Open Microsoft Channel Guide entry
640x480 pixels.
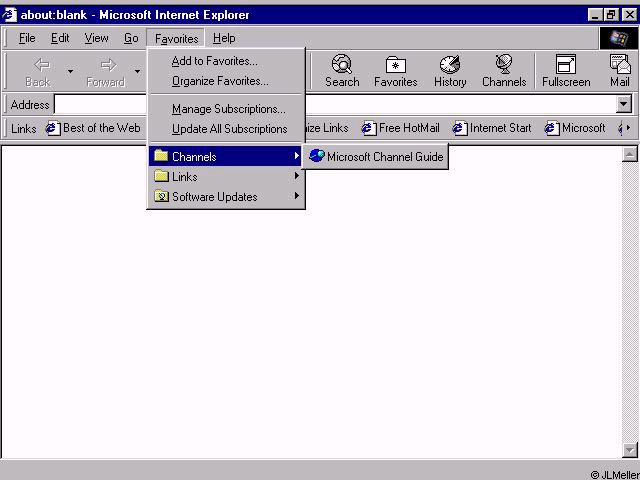click(375, 156)
